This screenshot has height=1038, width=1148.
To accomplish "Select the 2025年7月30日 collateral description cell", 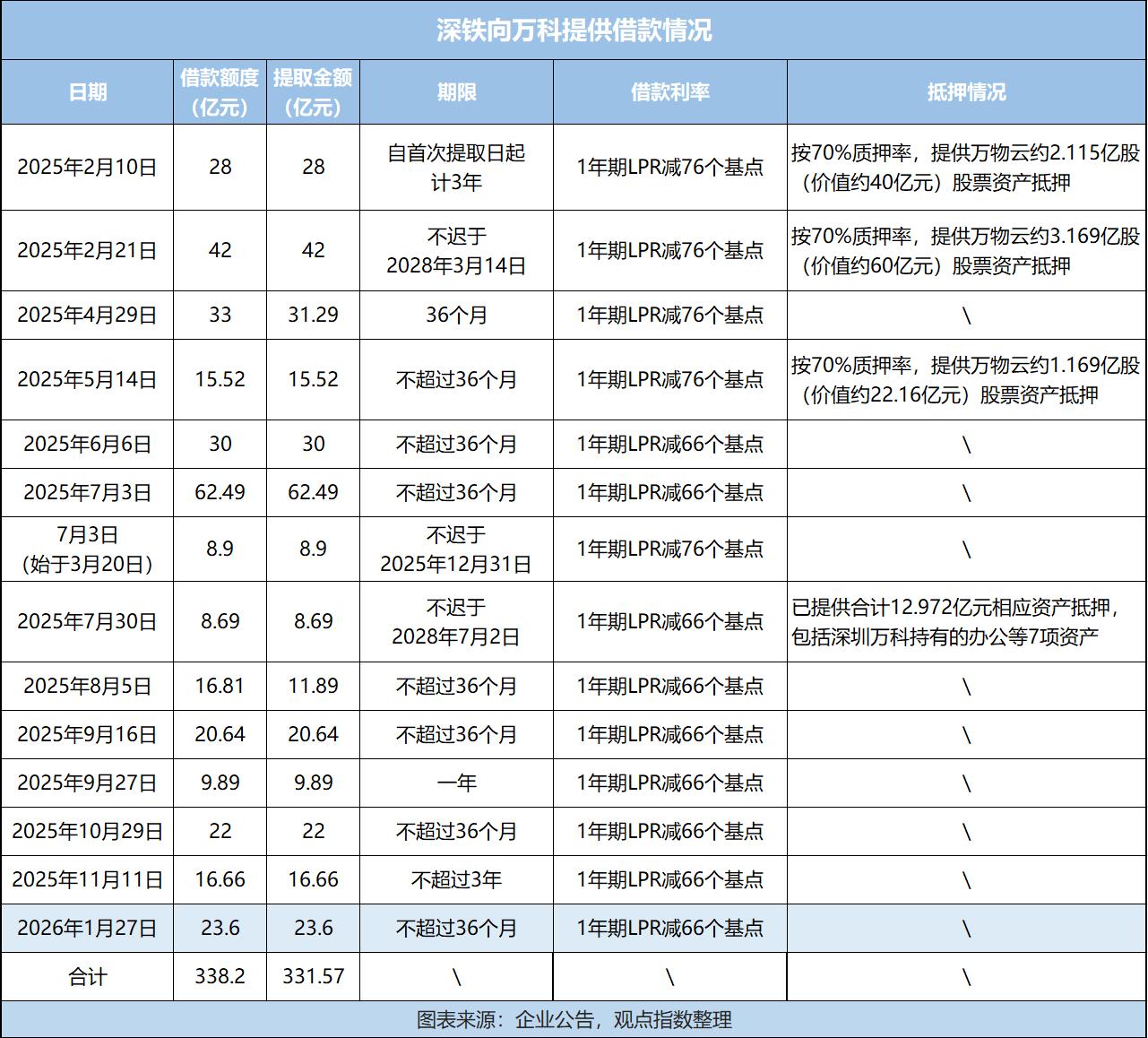I will 965,622.
